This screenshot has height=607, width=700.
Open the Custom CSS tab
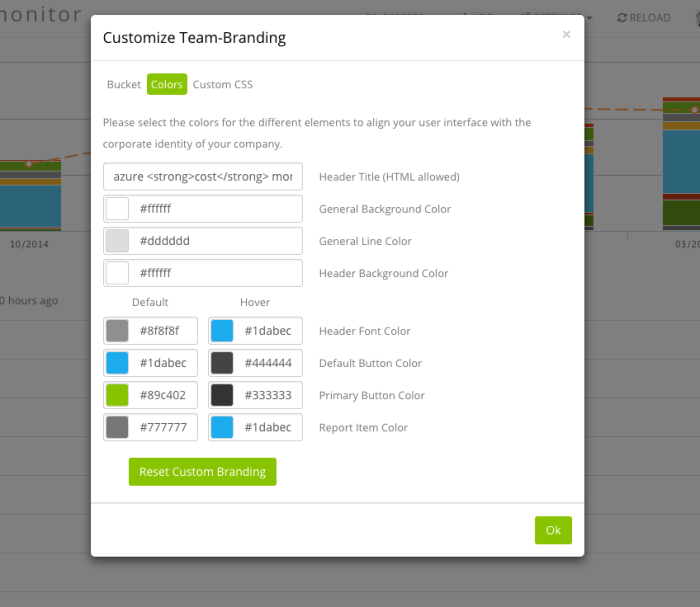click(x=222, y=84)
